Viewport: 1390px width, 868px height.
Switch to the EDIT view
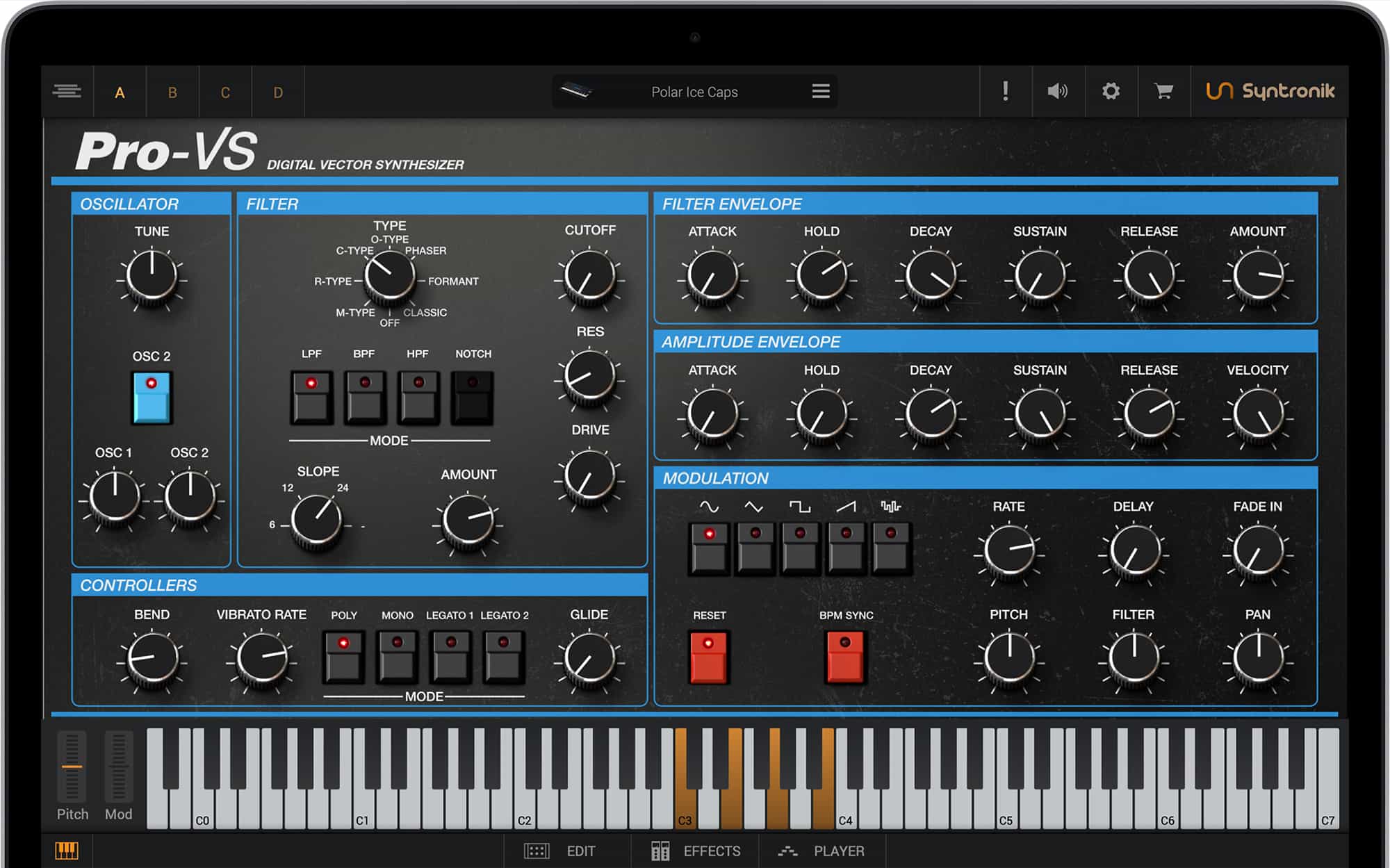(560, 851)
